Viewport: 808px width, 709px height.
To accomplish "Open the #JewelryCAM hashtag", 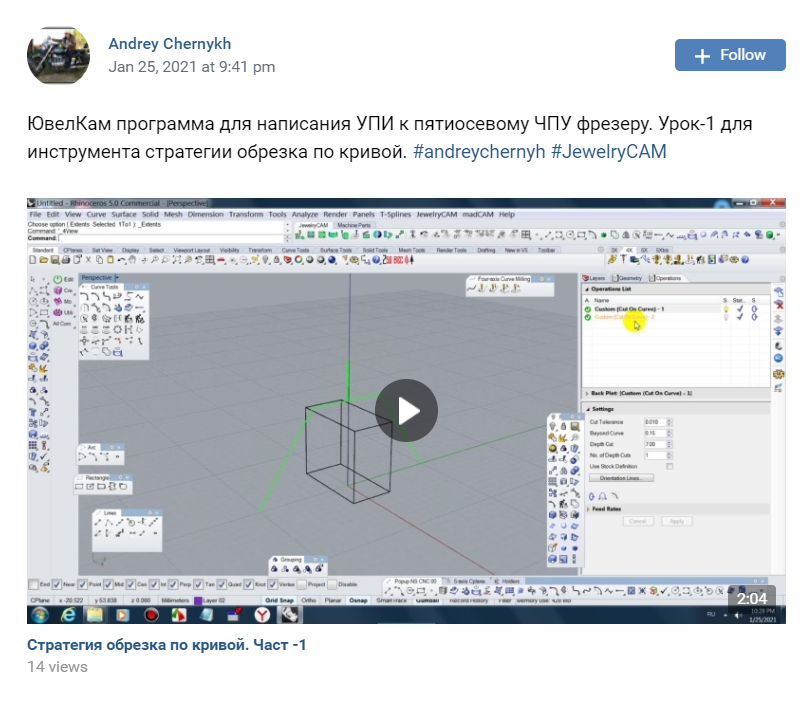I will (609, 151).
